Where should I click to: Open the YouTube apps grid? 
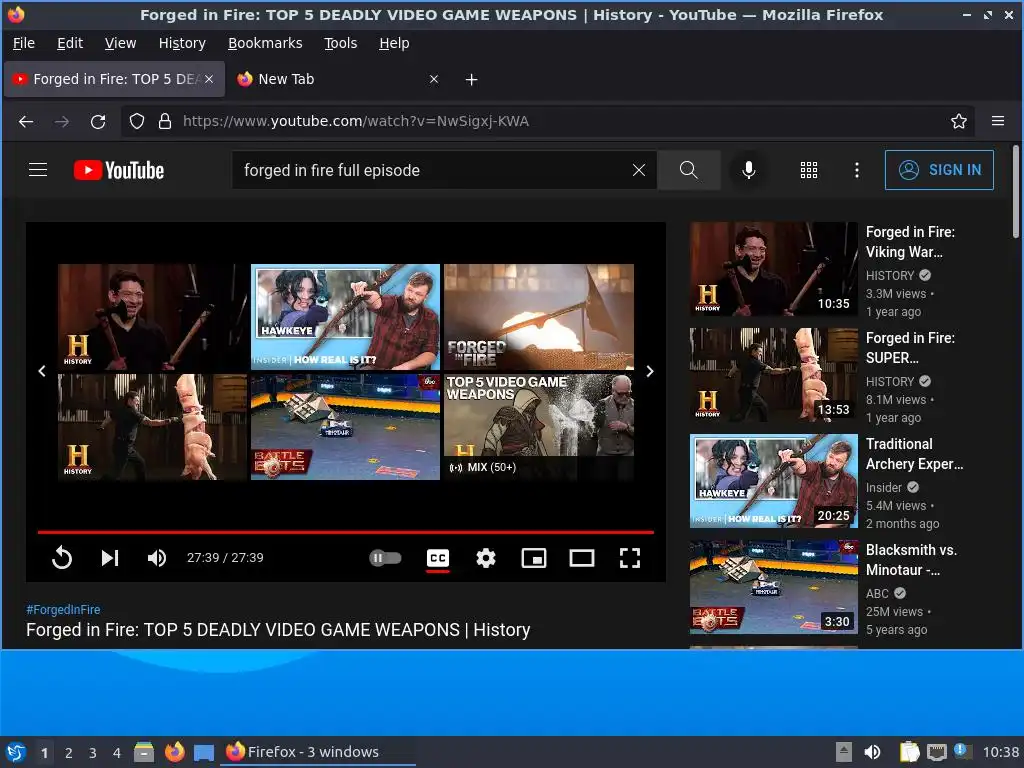[x=808, y=170]
